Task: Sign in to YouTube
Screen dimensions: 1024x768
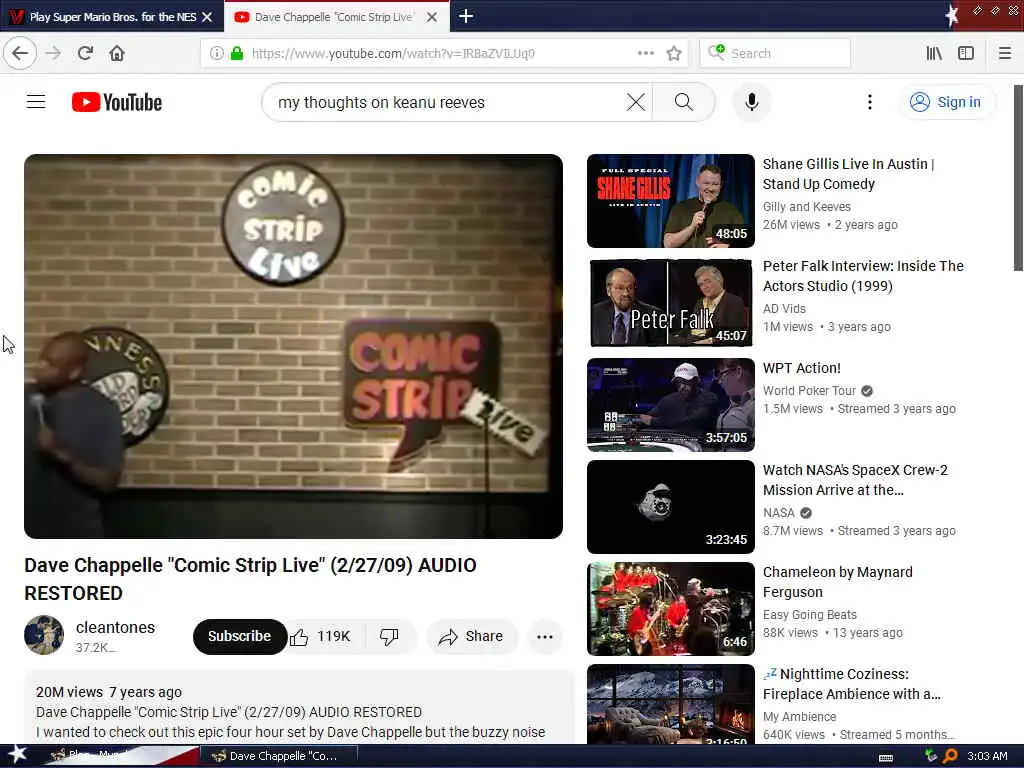Action: (x=947, y=102)
